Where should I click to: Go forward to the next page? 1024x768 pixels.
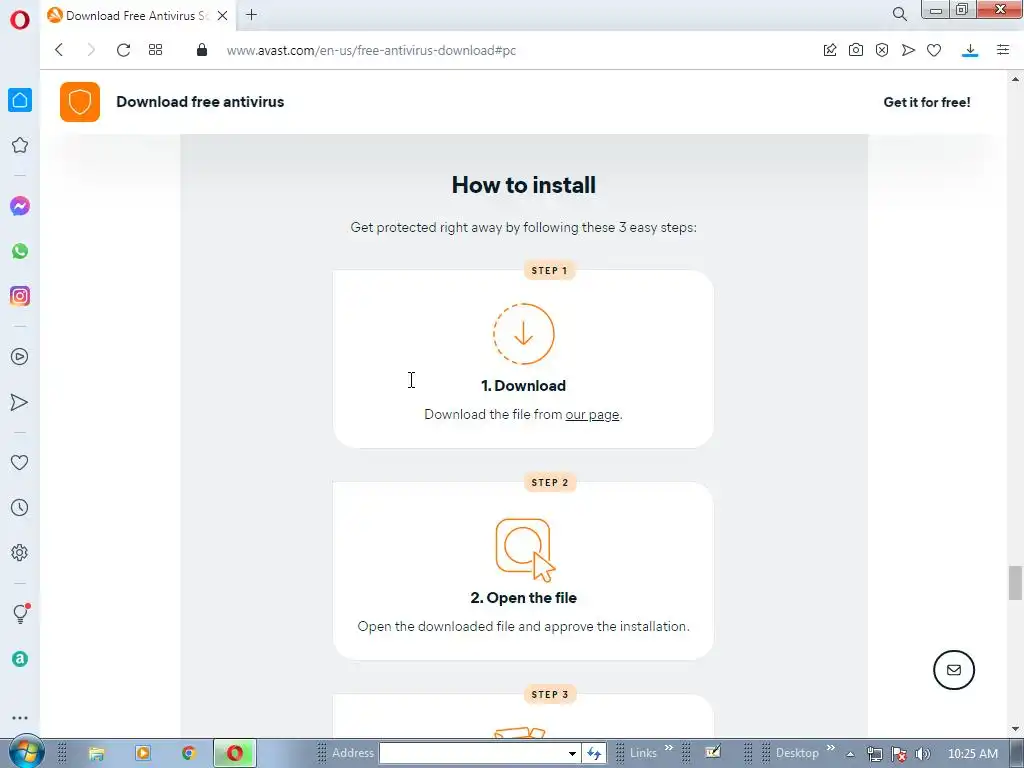(x=91, y=50)
